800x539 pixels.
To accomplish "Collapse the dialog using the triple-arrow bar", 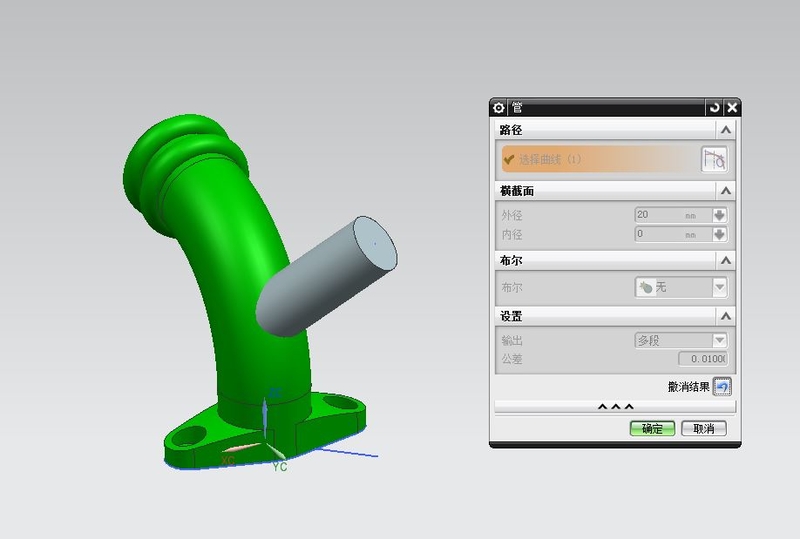I will 615,407.
